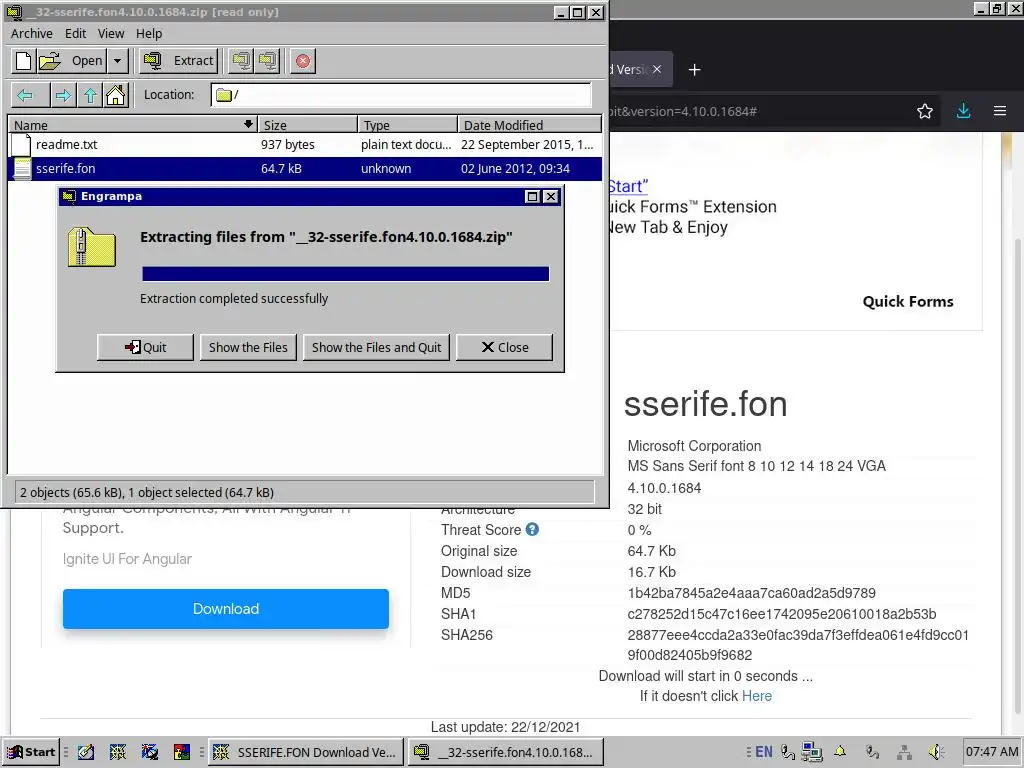
Task: Go to home location icon
Action: tap(116, 95)
